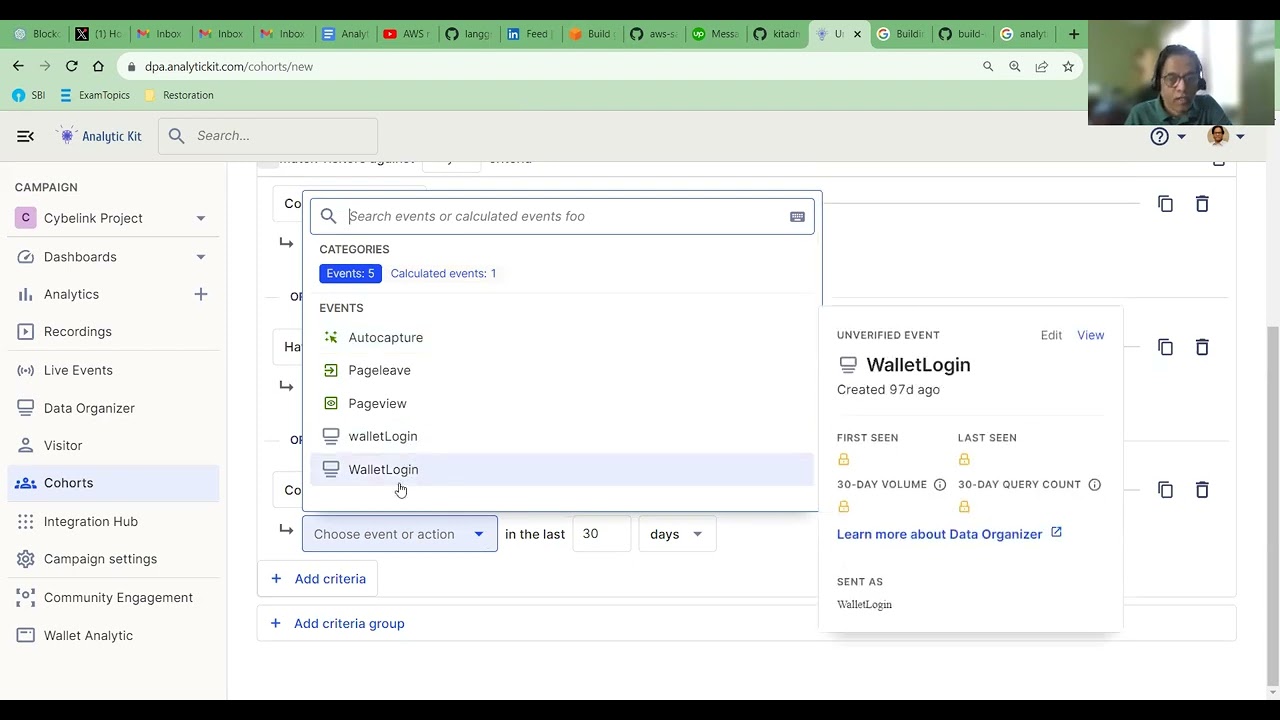
Task: Edit the WalletLogin event definition
Action: [x=1051, y=335]
